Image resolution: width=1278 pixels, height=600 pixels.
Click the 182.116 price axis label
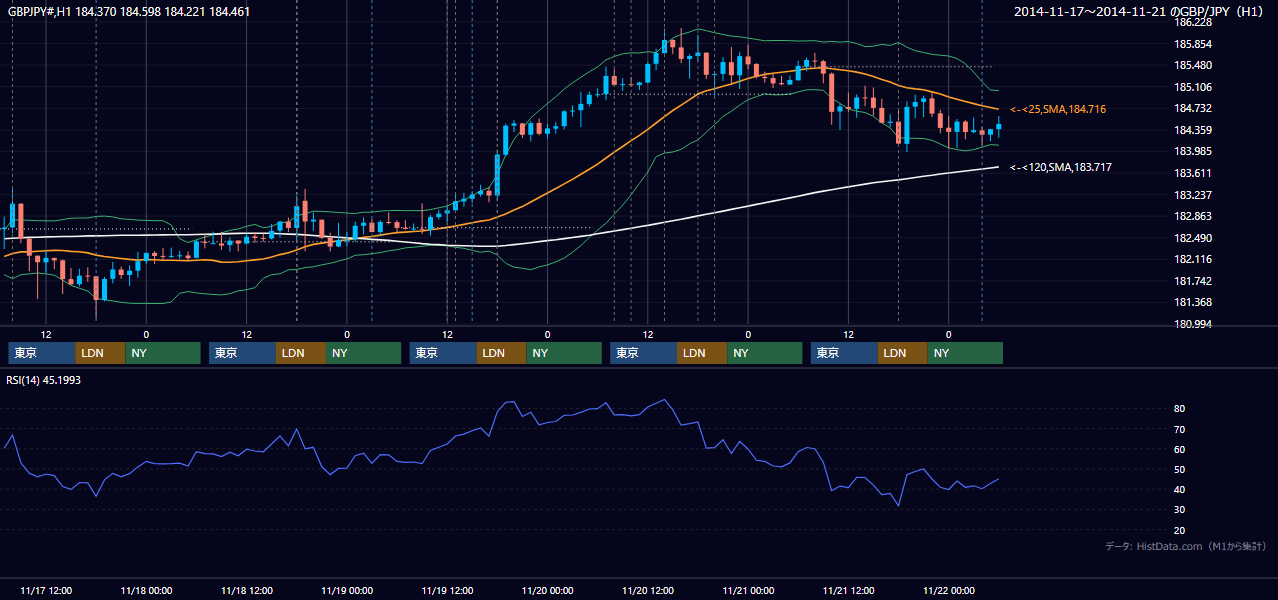[x=1193, y=259]
